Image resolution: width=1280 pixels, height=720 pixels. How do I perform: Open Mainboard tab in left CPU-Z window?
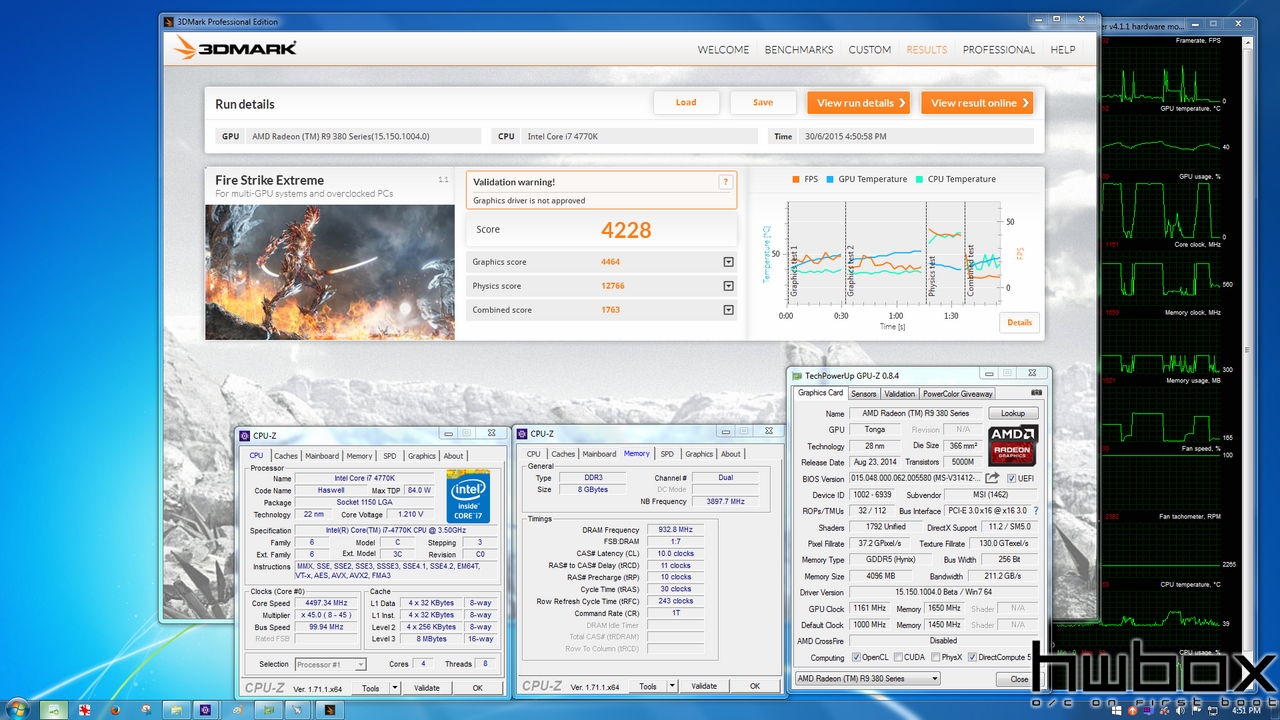322,456
